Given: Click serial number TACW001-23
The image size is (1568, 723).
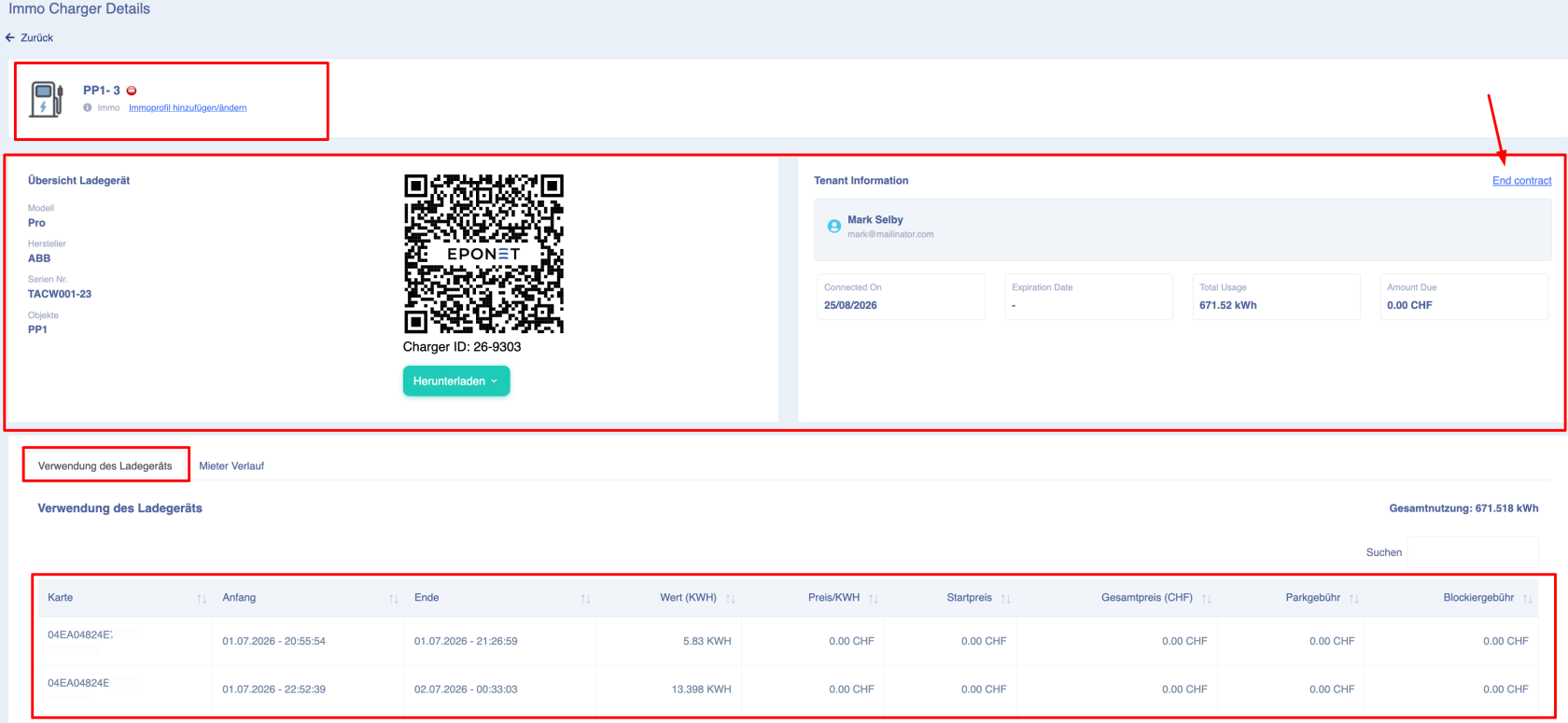Looking at the screenshot, I should click(x=60, y=294).
